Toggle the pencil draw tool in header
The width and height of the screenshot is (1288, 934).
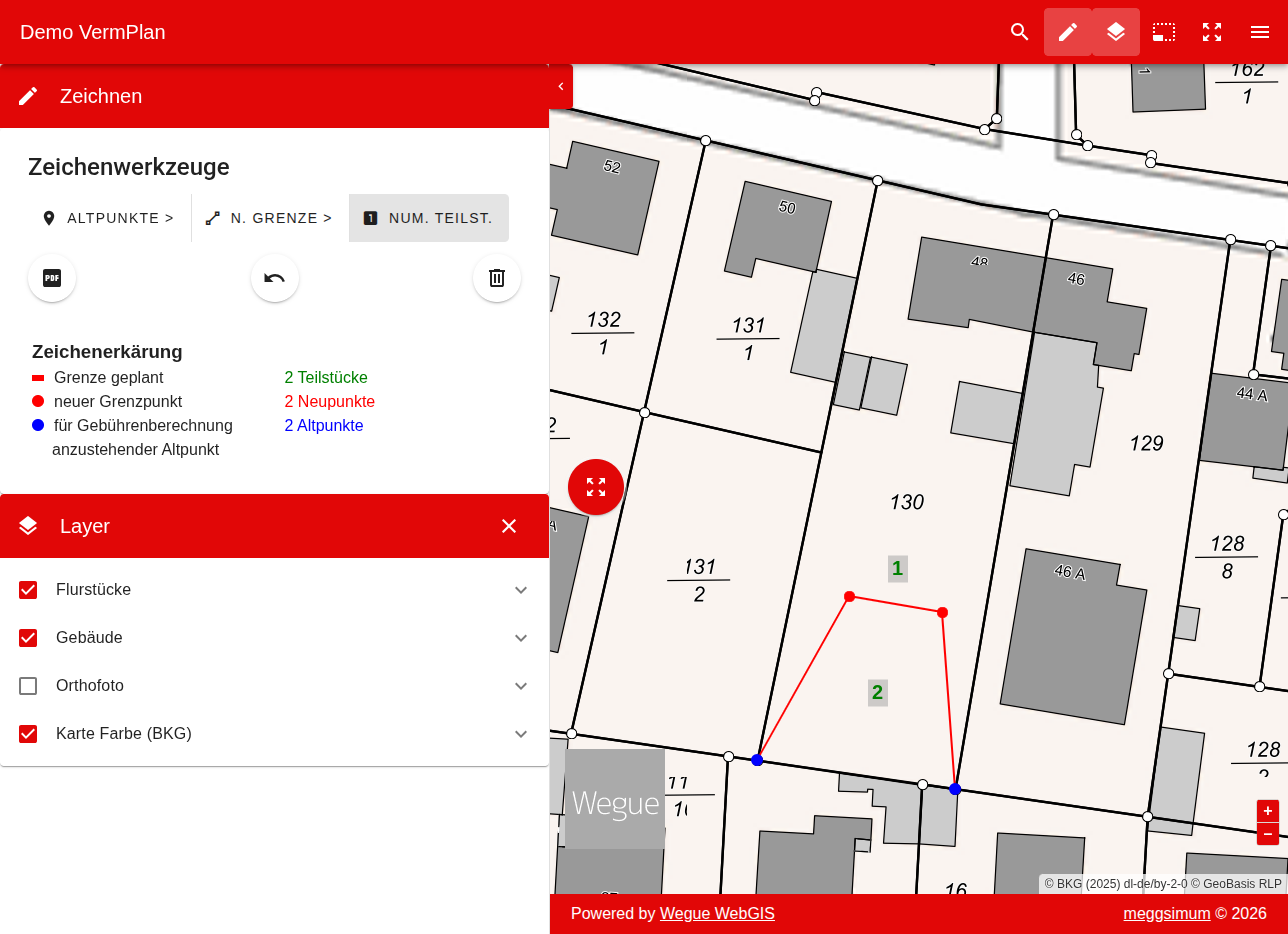pos(1068,32)
